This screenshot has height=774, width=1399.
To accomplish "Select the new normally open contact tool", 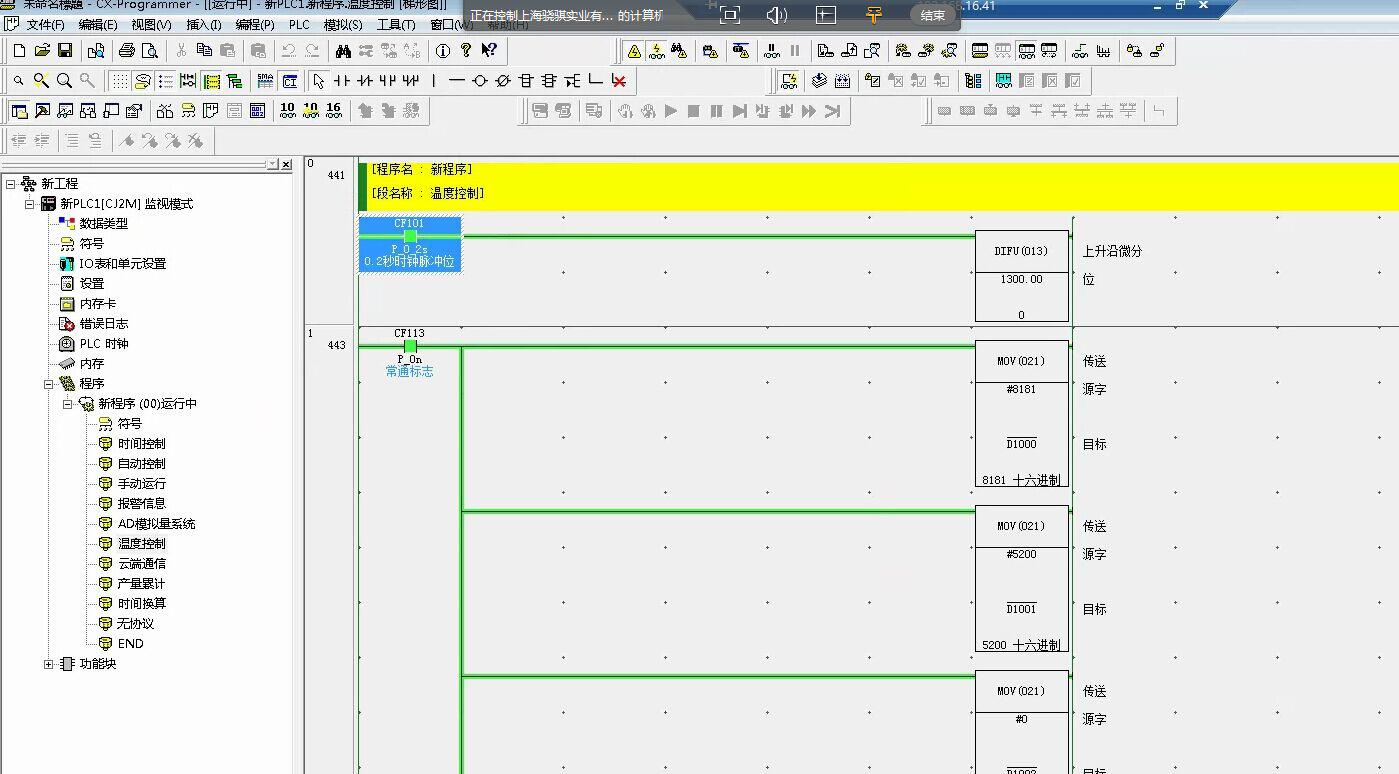I will coord(342,81).
